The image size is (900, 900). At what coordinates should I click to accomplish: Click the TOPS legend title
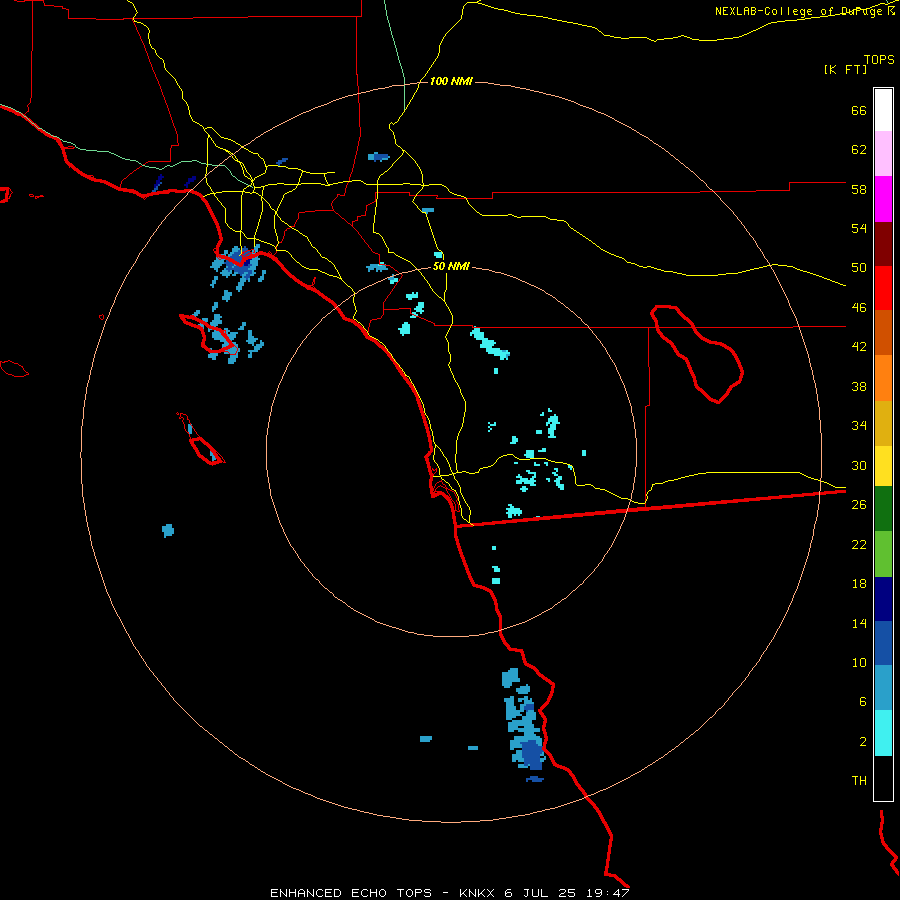879,59
